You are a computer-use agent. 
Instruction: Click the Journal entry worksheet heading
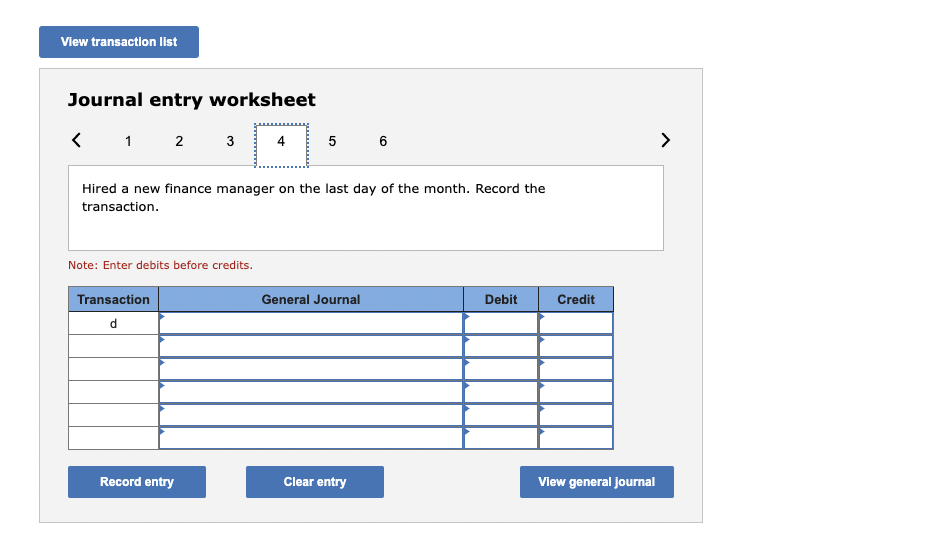[x=191, y=99]
